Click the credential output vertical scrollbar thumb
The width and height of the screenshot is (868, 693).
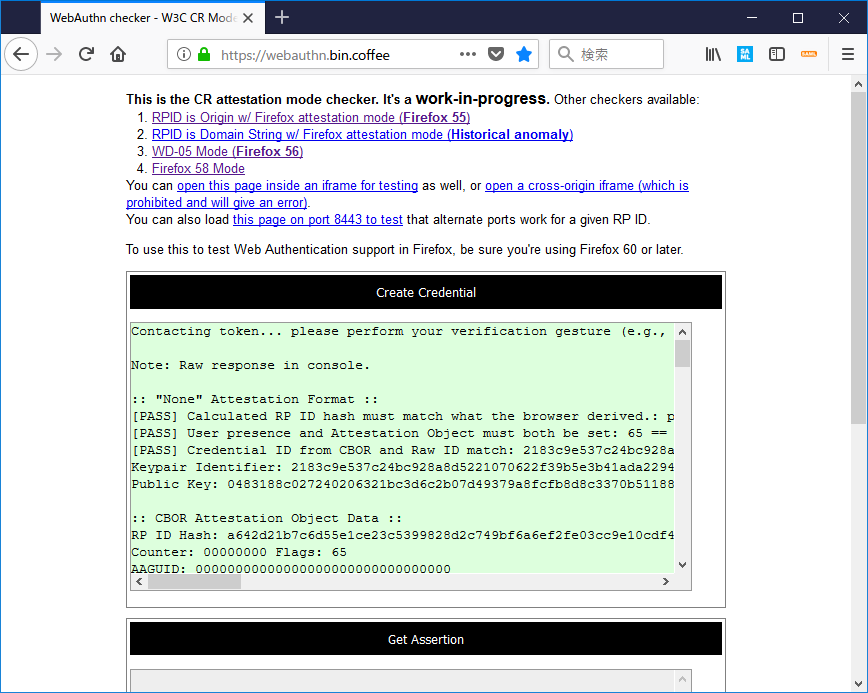click(x=683, y=354)
